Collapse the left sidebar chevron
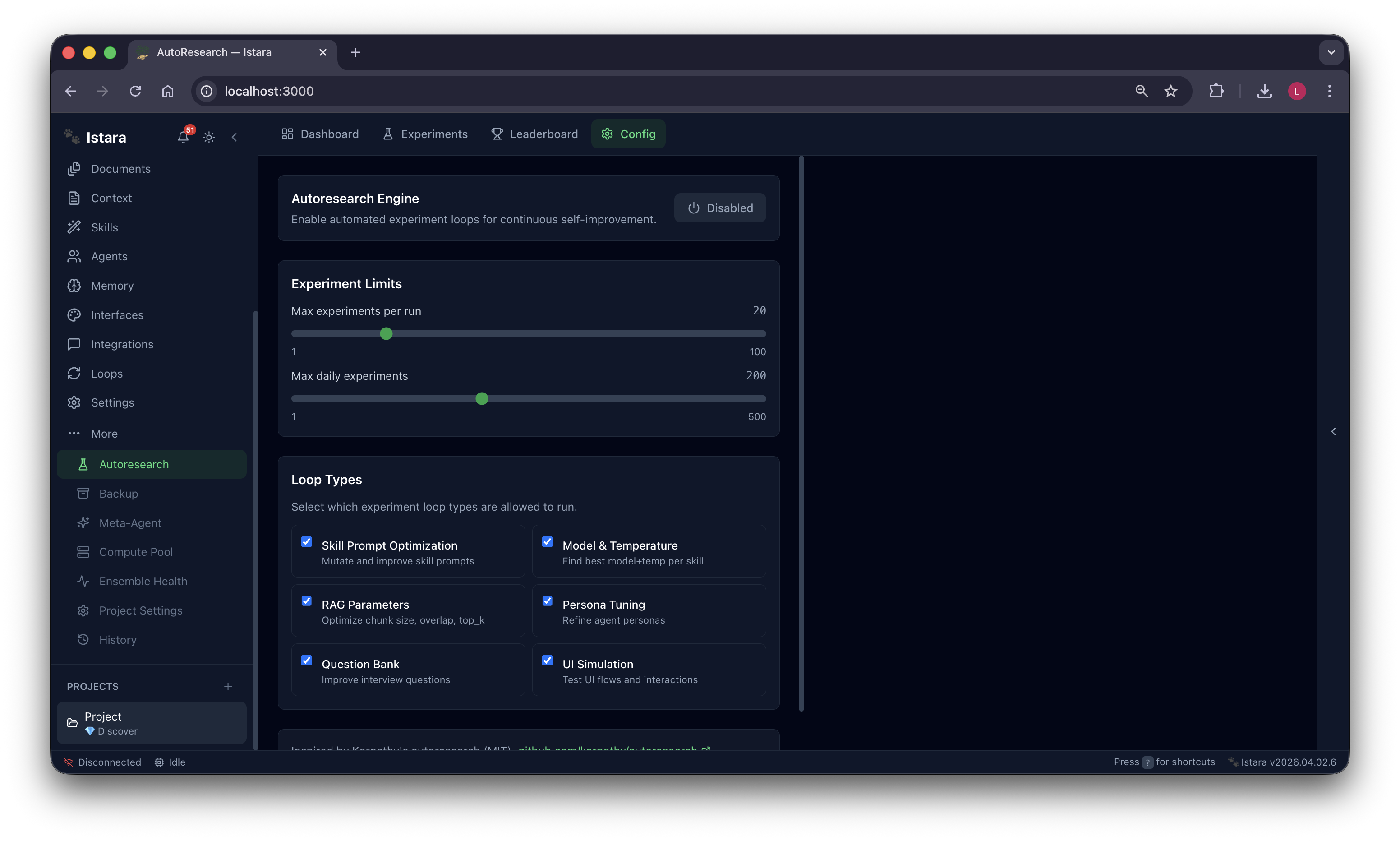 [235, 137]
